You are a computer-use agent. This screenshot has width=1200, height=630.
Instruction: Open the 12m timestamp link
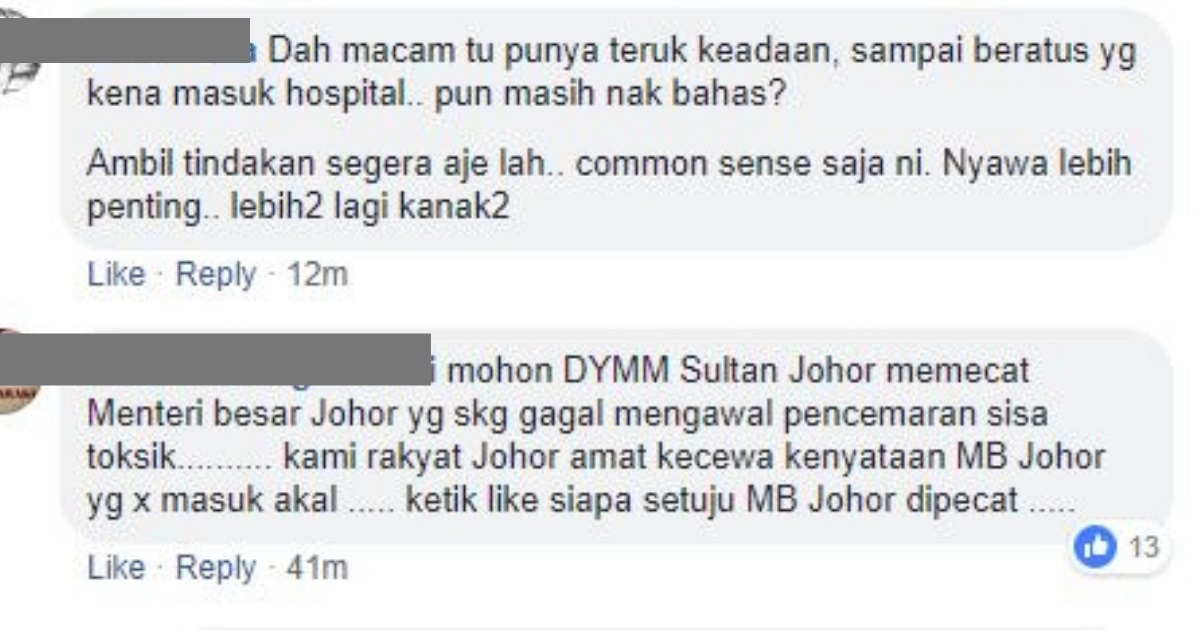click(x=317, y=274)
